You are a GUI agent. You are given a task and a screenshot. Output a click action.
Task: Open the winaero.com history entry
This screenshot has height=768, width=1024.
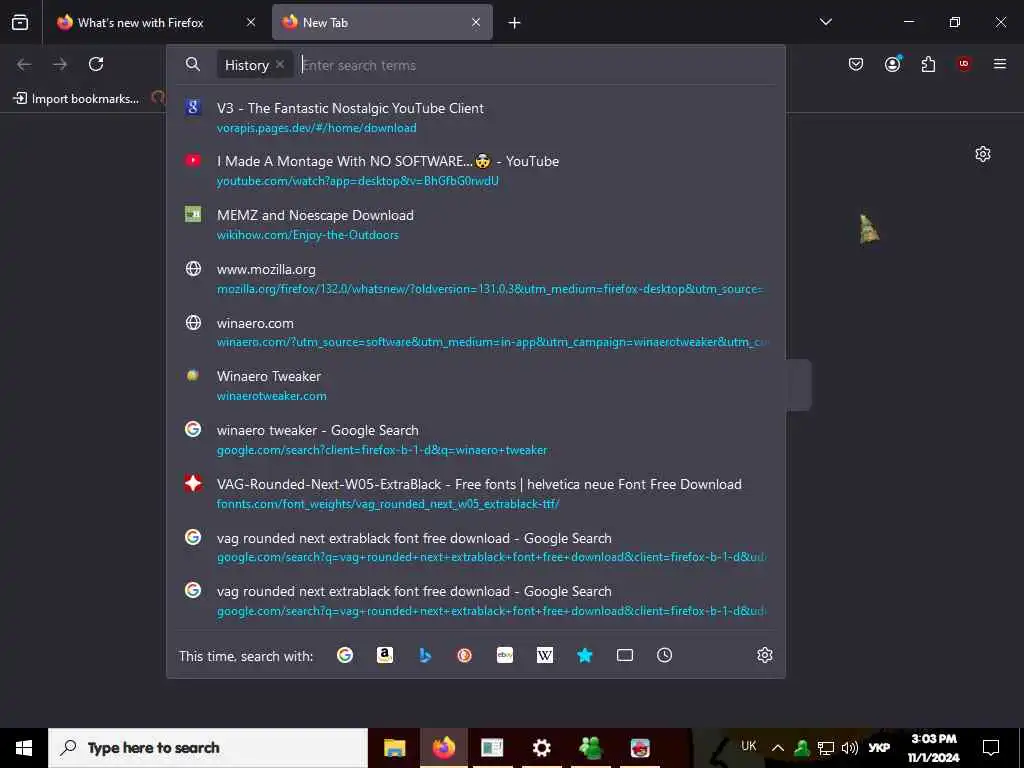(x=476, y=332)
